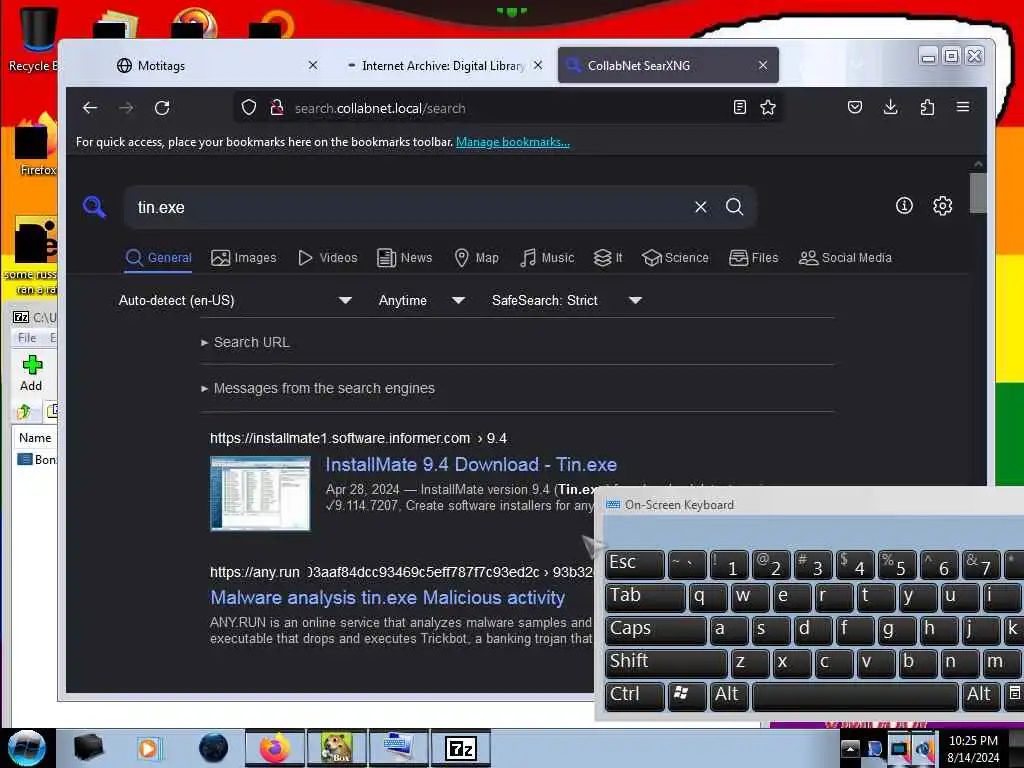This screenshot has width=1024, height=768.
Task: Select the Images search category
Action: (x=244, y=257)
